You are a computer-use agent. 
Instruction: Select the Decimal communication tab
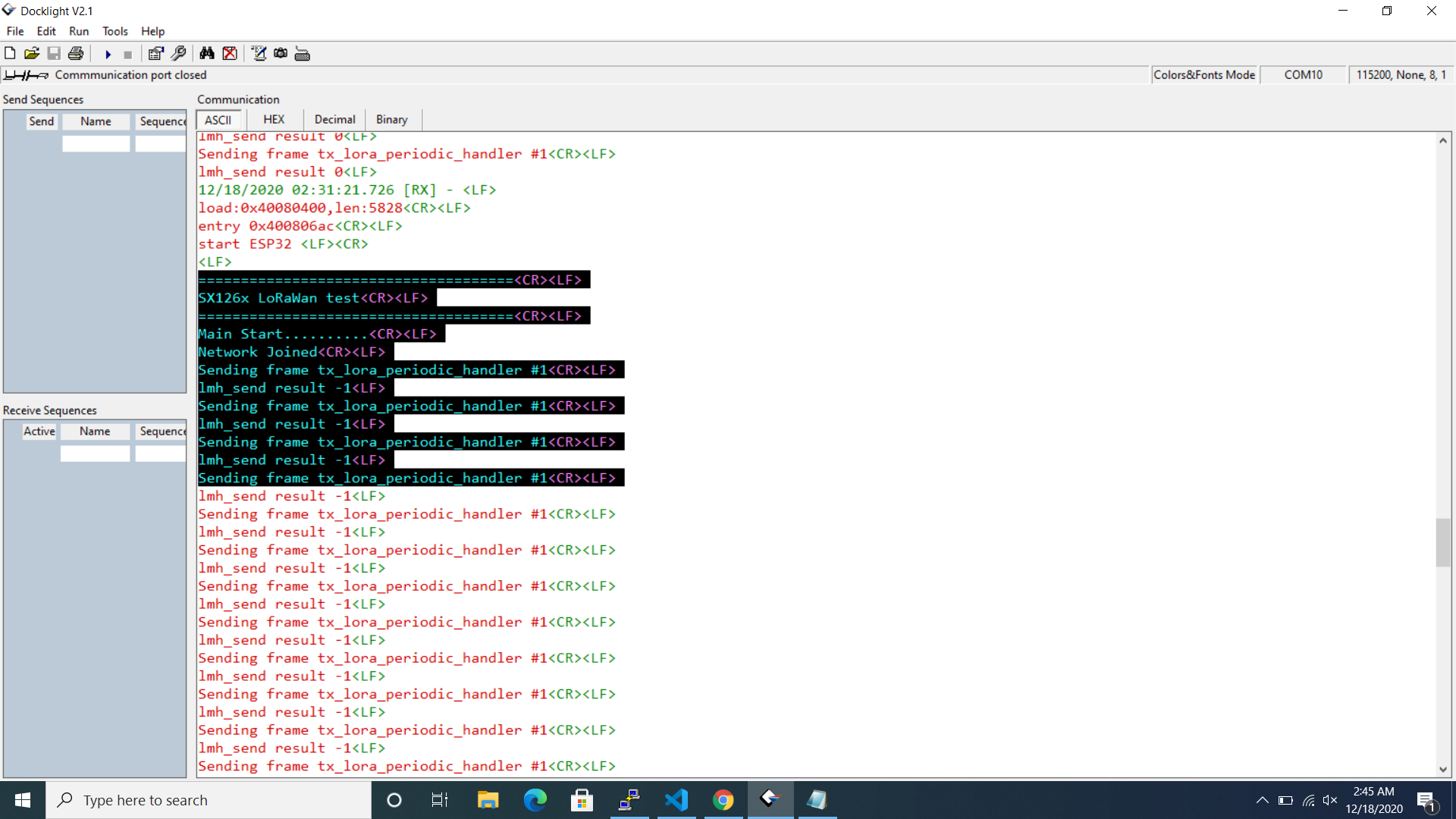[x=334, y=119]
